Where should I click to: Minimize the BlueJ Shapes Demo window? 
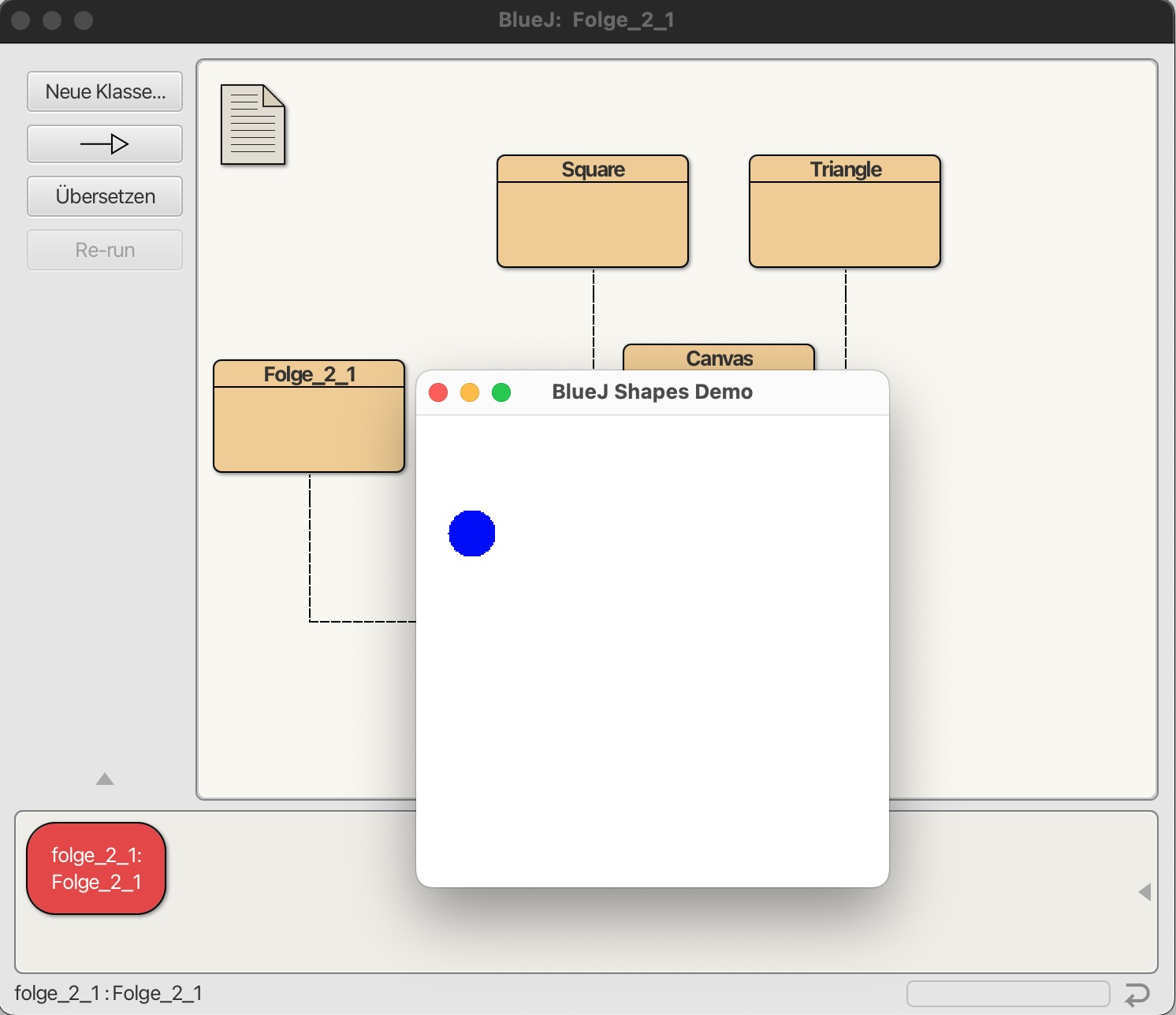tap(470, 392)
